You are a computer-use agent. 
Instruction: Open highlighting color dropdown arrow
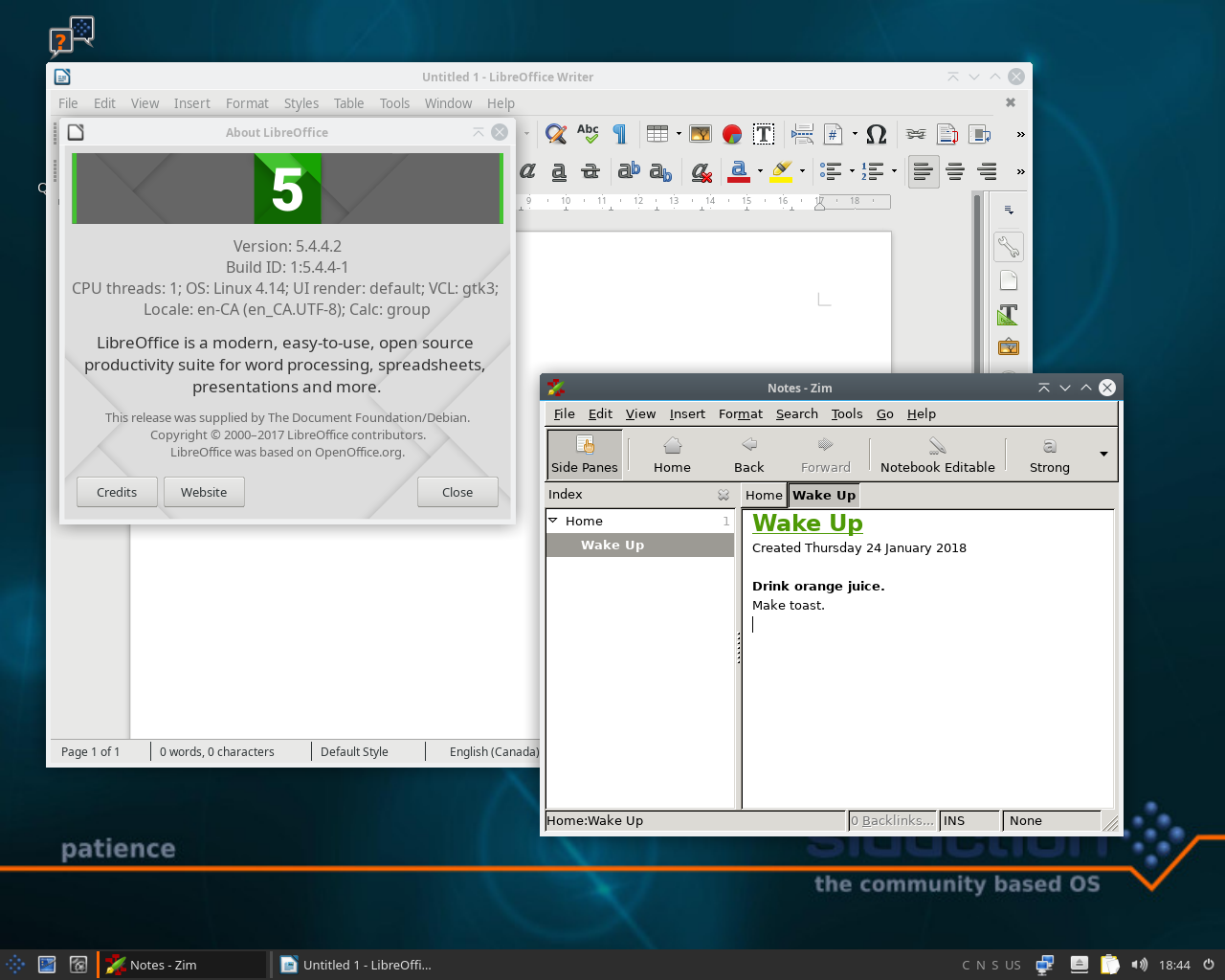click(802, 171)
